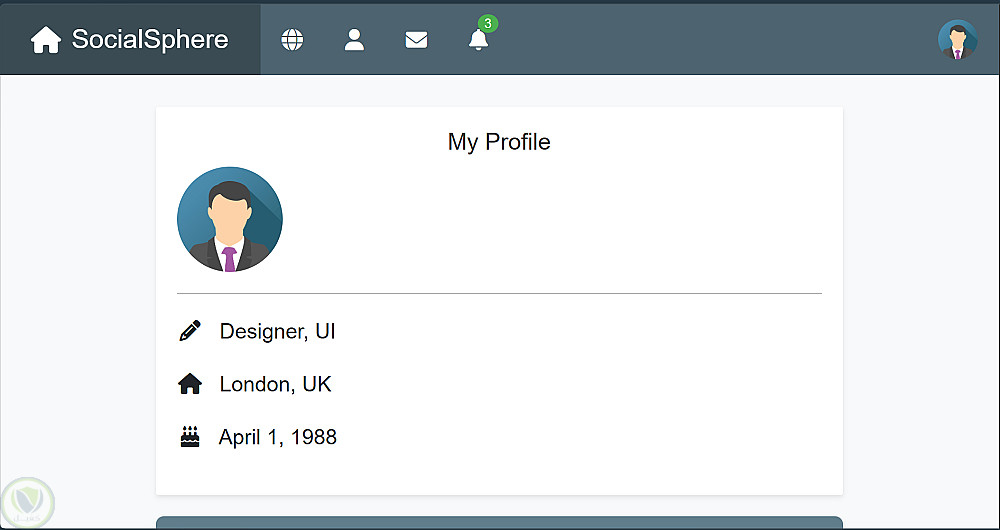The width and height of the screenshot is (1000, 530).
Task: Select the large profile picture in the card
Action: point(230,219)
